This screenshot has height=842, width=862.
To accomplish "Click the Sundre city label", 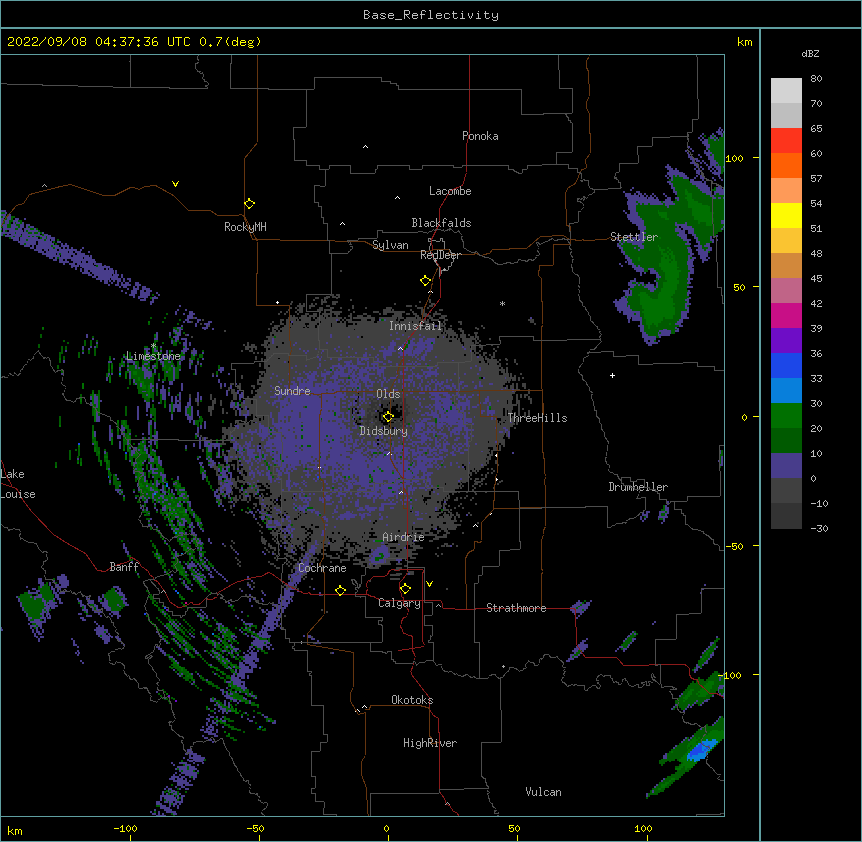I will point(292,391).
